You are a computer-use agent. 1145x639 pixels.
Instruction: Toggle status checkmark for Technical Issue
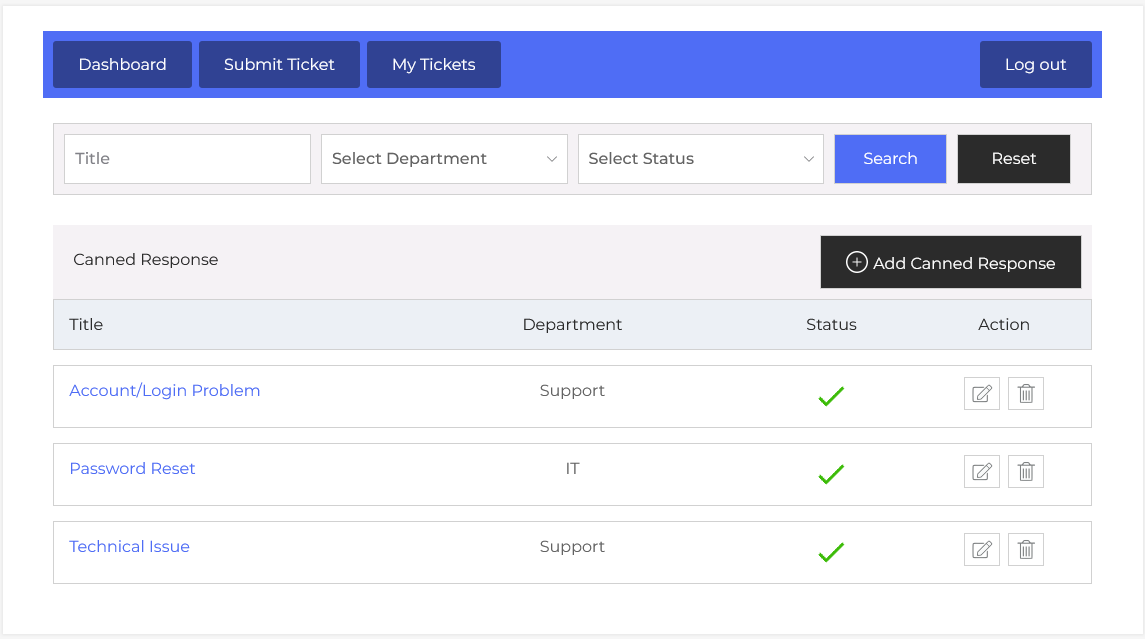click(831, 552)
